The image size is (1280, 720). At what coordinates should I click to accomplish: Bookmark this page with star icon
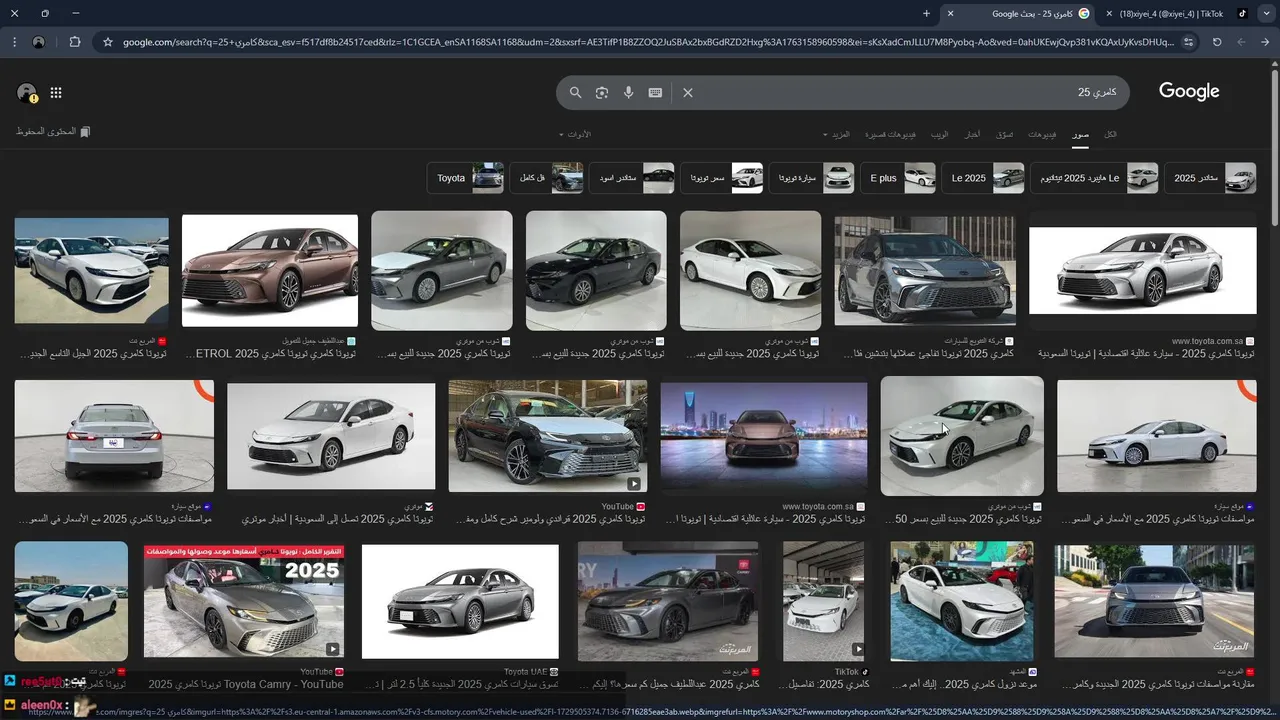pos(108,42)
